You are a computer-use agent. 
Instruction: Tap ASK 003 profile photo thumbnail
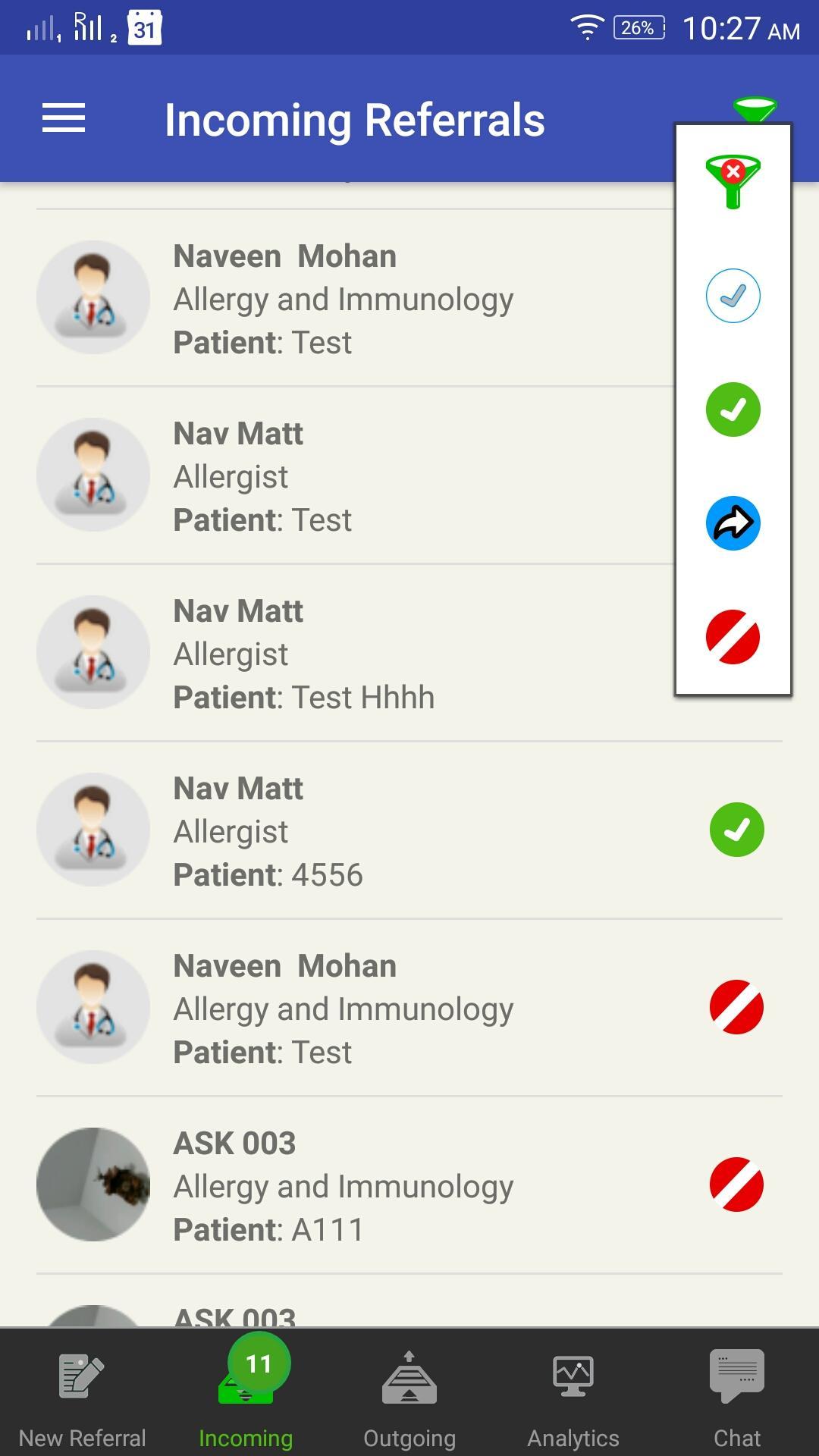93,1185
